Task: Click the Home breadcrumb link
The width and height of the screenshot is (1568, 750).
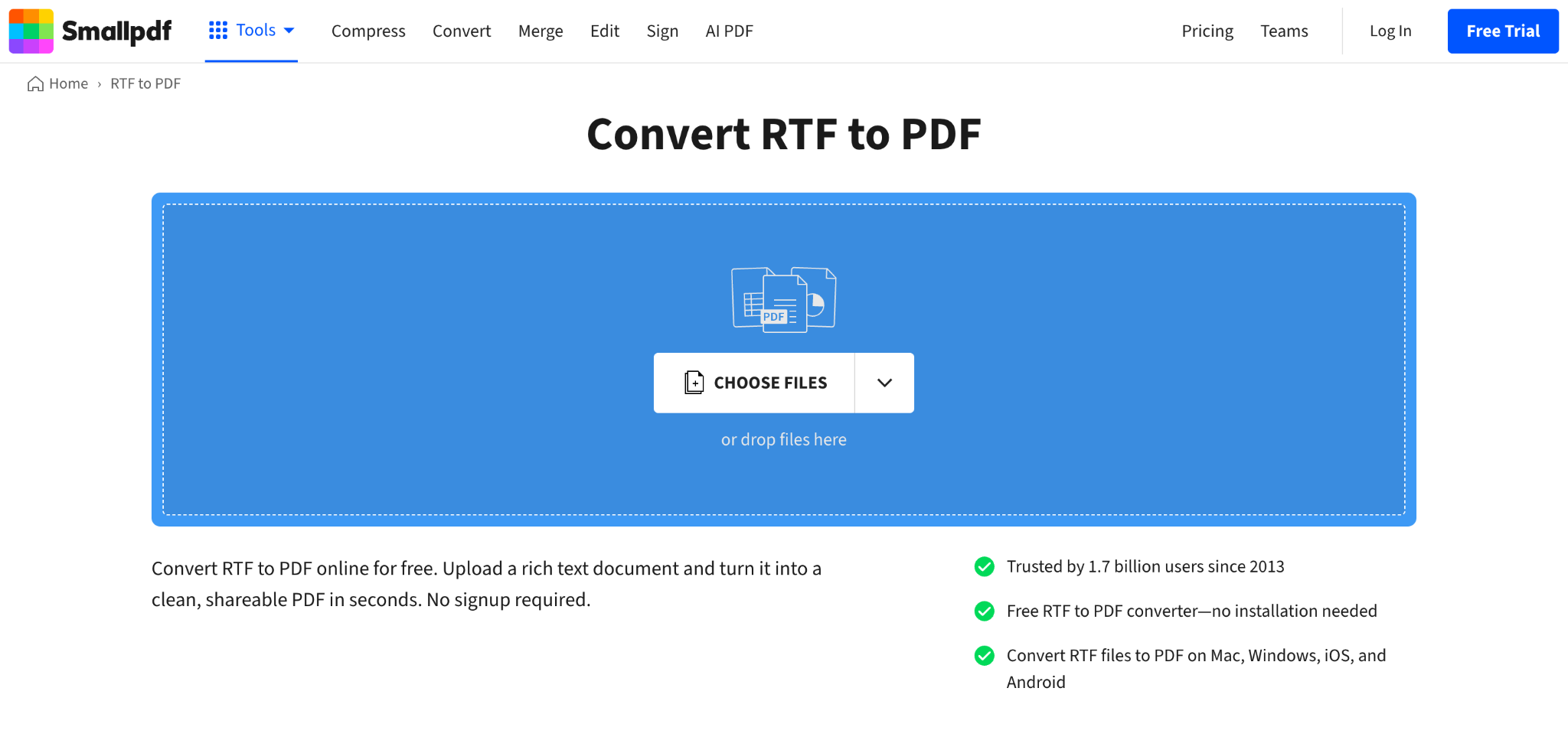Action: (58, 83)
